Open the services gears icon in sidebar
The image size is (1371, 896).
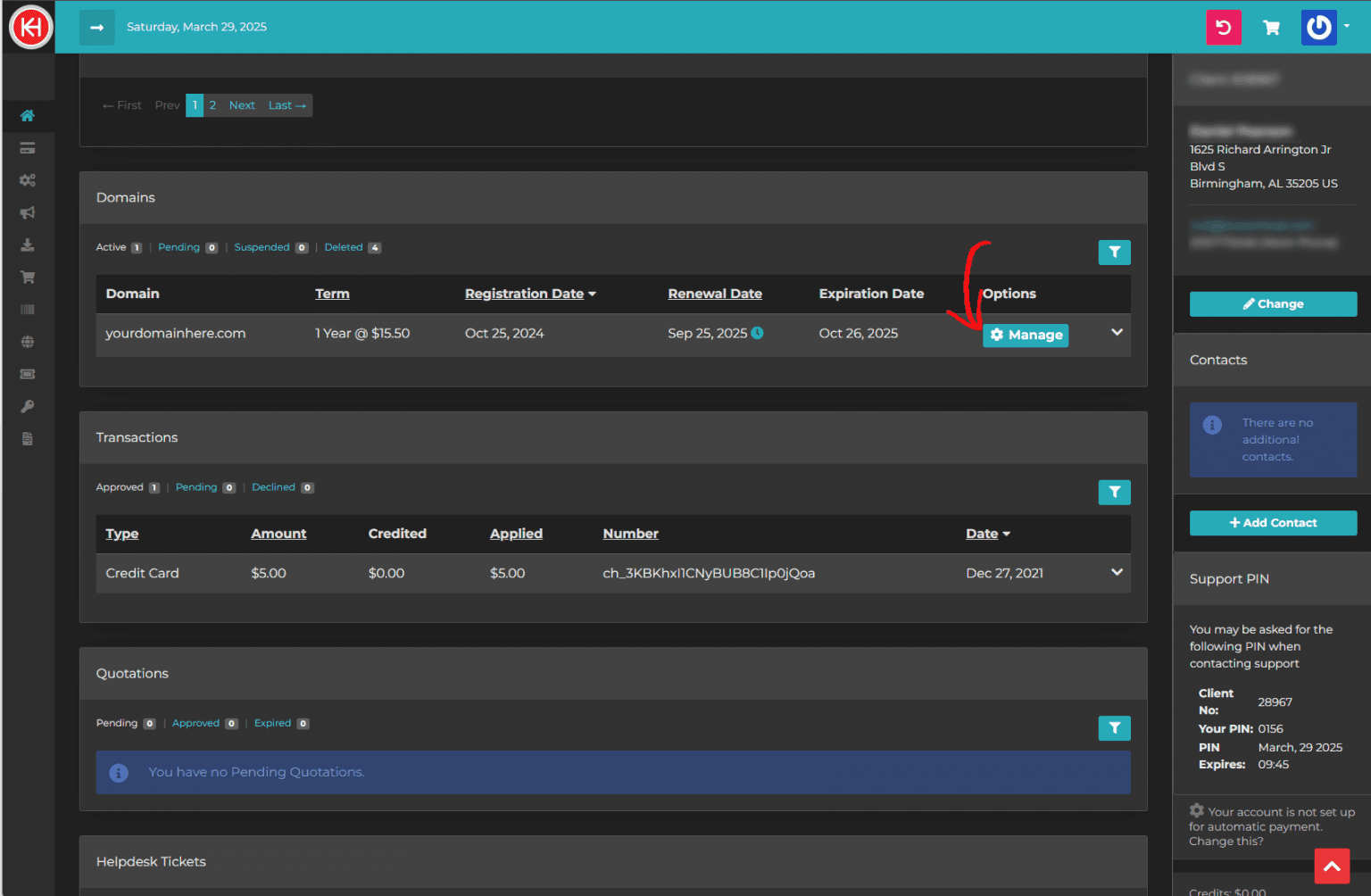[x=28, y=179]
